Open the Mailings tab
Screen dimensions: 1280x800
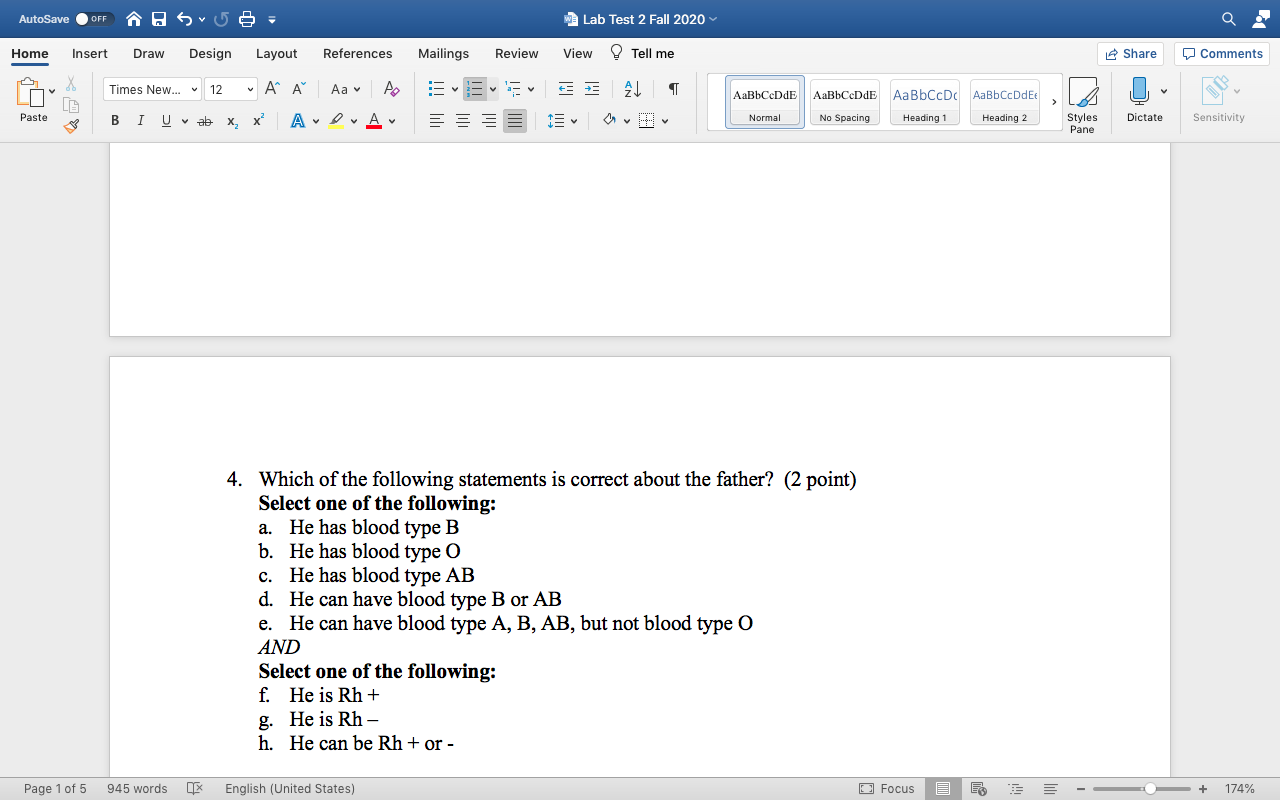(443, 53)
